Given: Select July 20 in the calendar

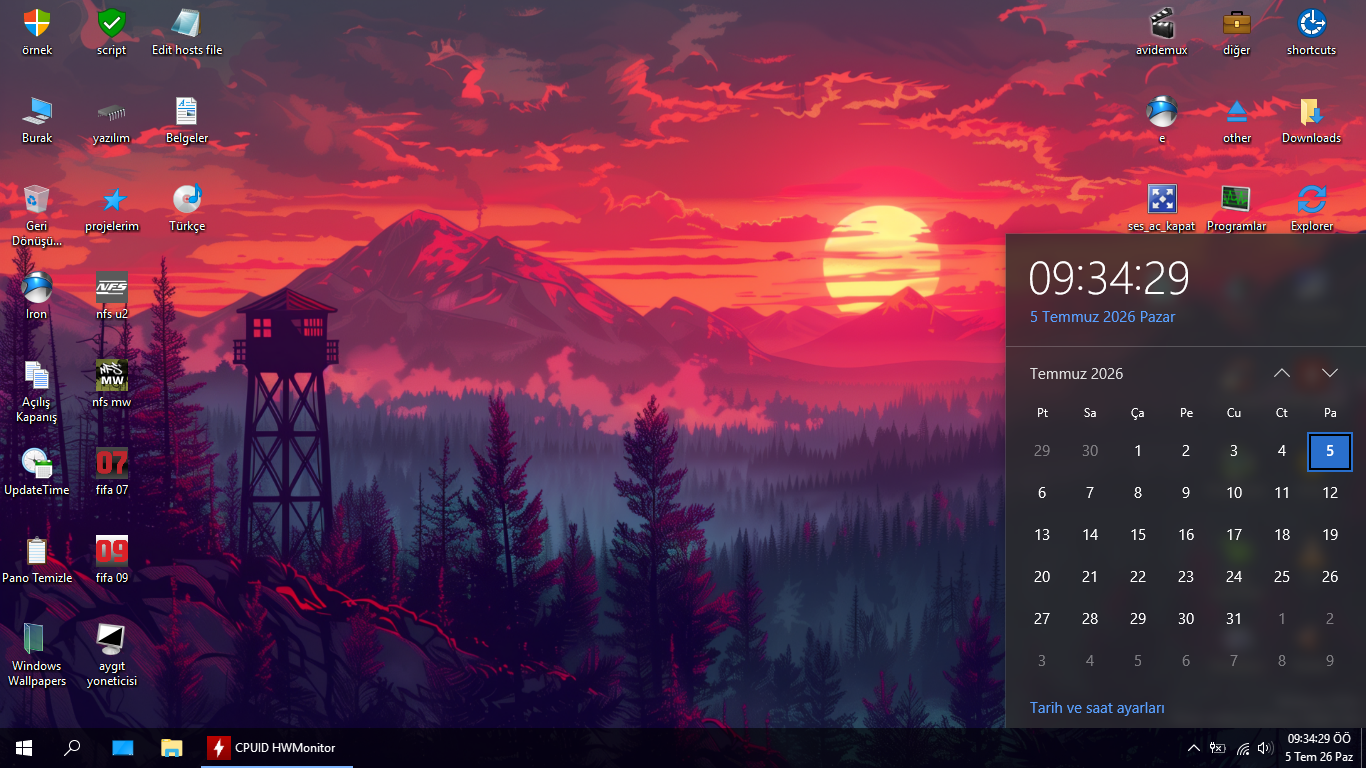Looking at the screenshot, I should (1042, 577).
